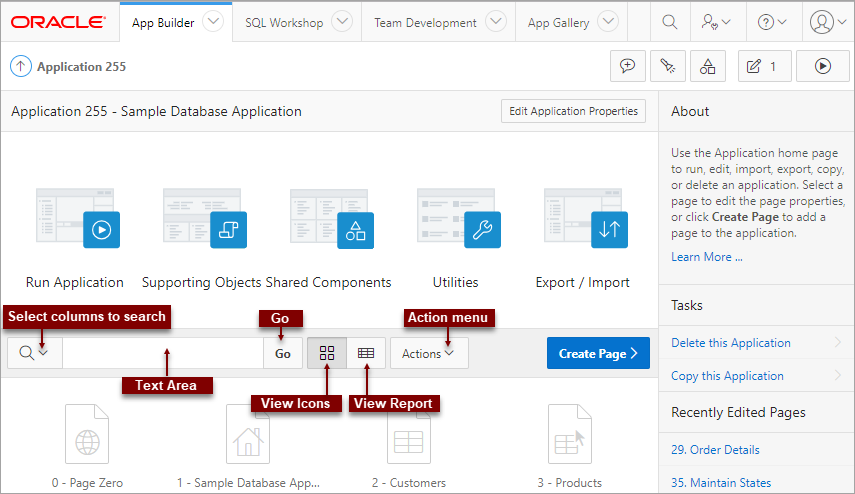Open the Help menu icon

click(x=772, y=22)
